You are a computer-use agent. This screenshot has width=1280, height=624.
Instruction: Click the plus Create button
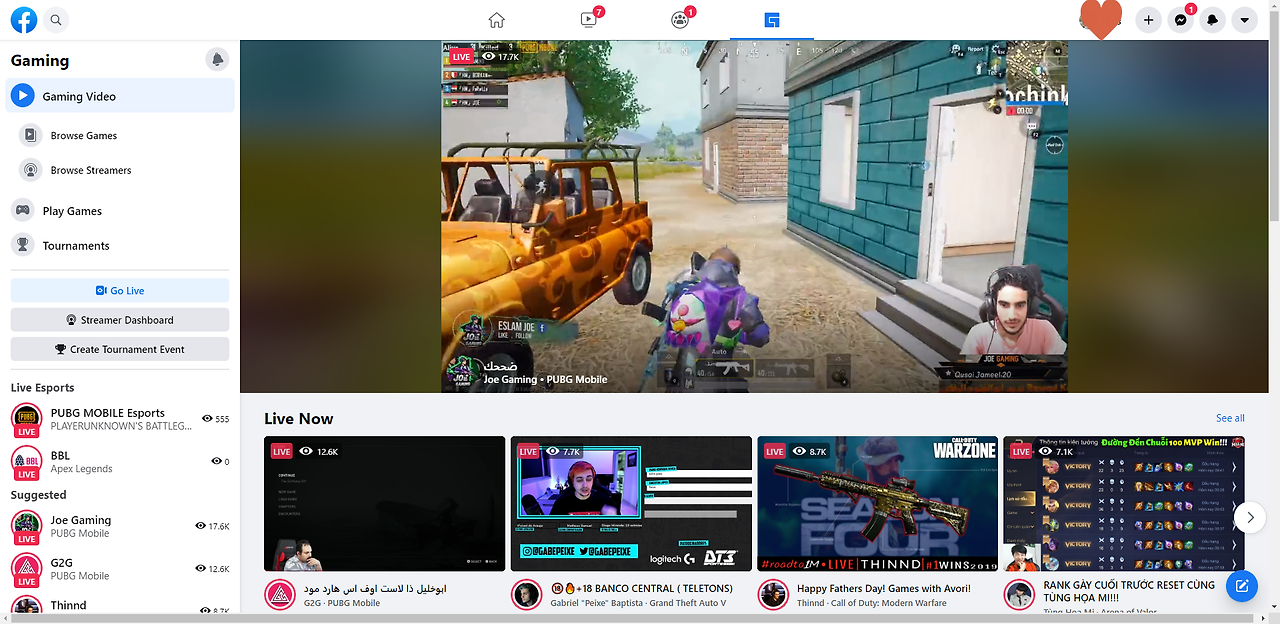tap(1148, 19)
